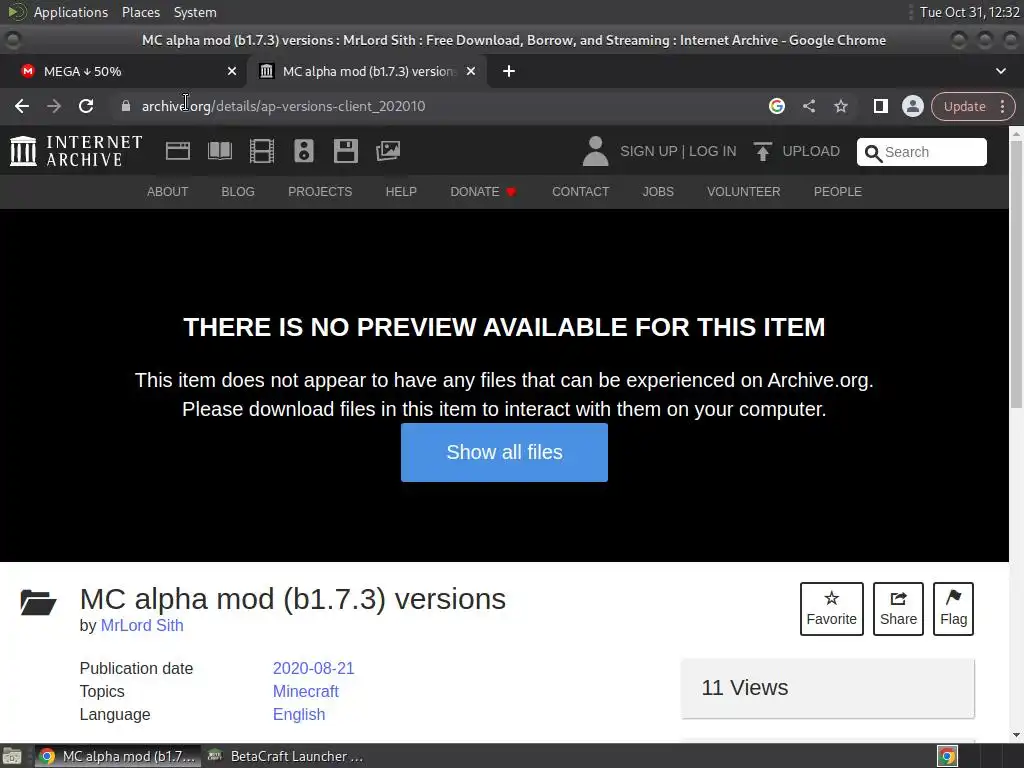Screen dimensions: 1024x768
Task: Click the upload arrow icon
Action: 762,151
